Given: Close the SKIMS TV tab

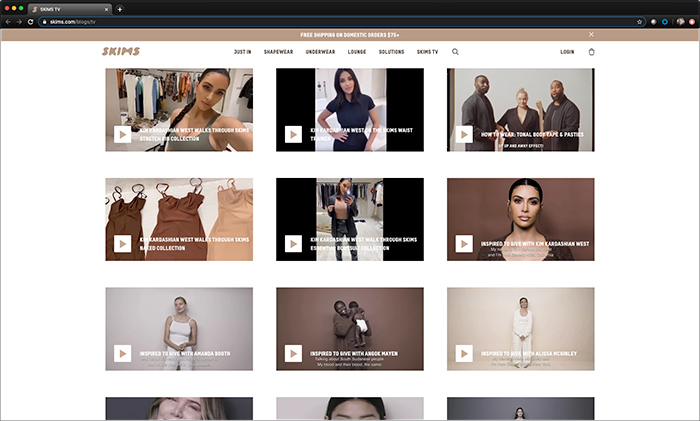Looking at the screenshot, I should [x=106, y=9].
